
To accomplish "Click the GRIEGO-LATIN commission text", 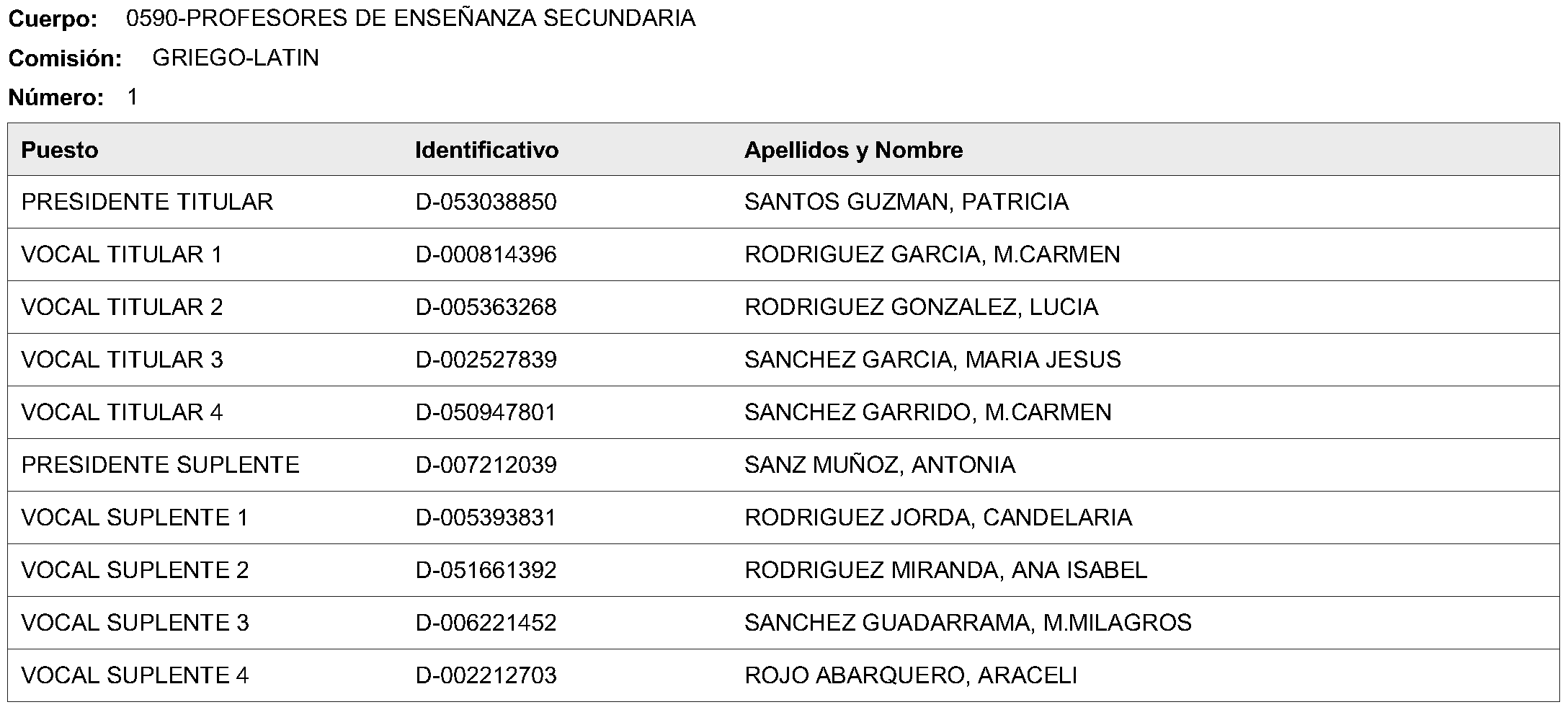I will [236, 58].
